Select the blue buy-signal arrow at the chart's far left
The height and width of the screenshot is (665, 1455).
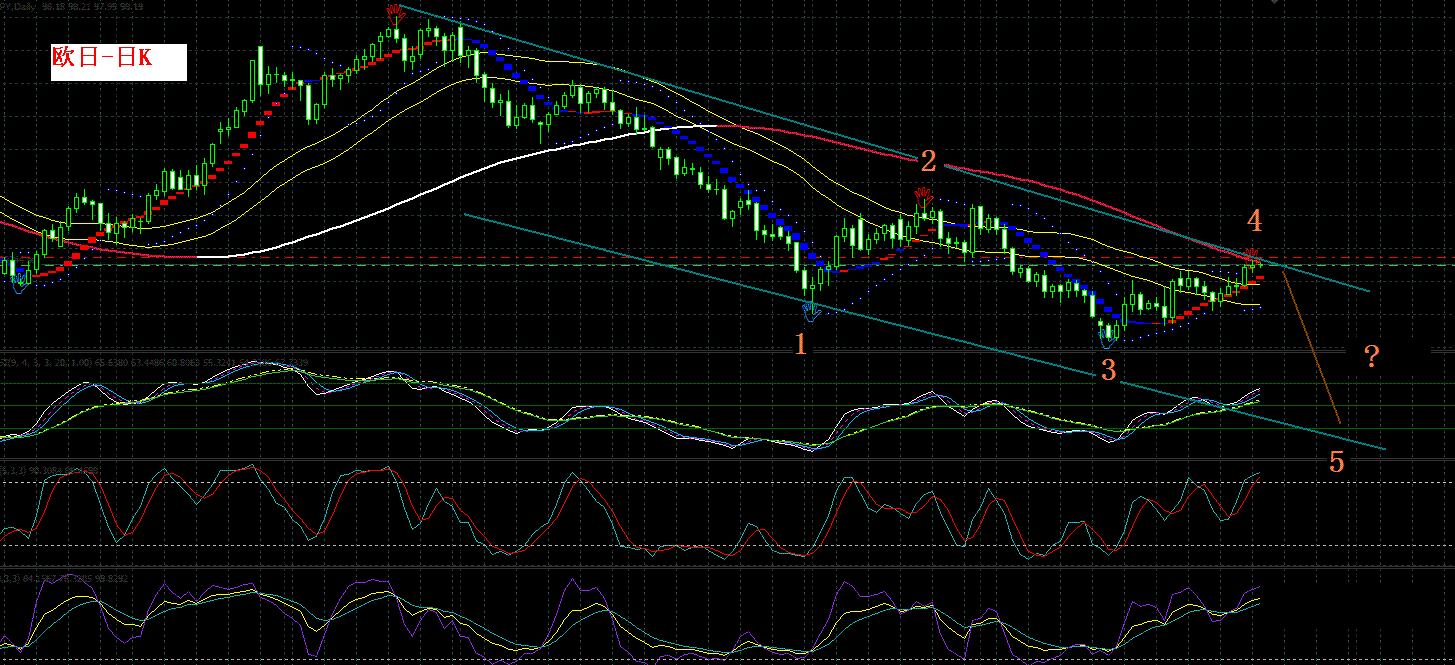(20, 281)
